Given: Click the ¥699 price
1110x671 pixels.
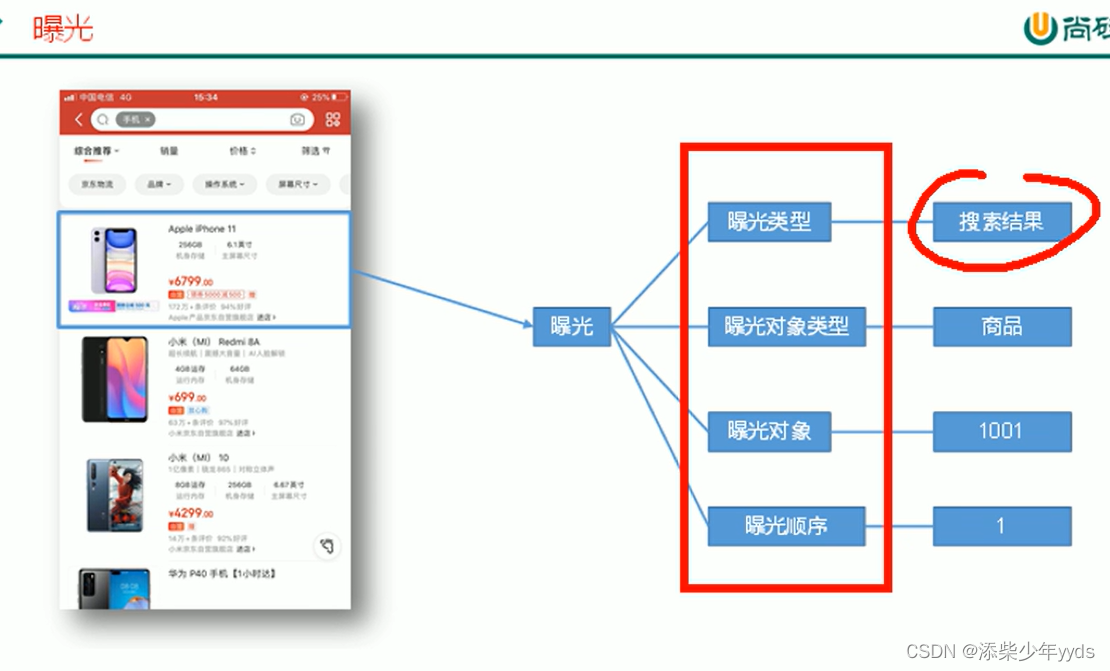Looking at the screenshot, I should (188, 397).
